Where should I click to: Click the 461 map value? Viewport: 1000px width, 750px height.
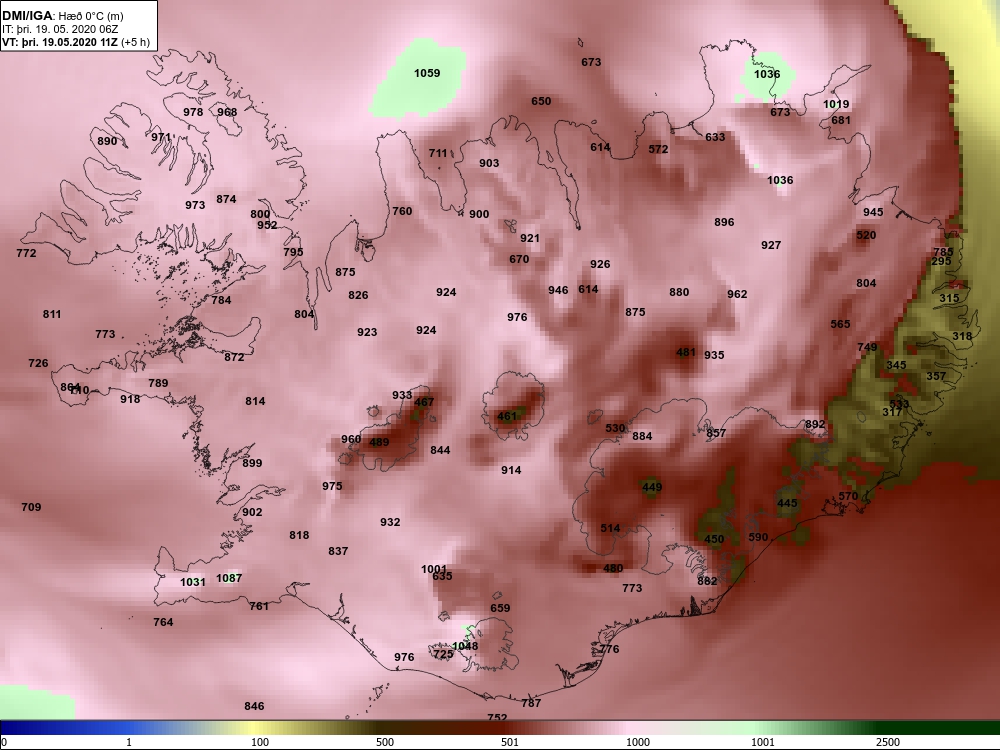point(507,416)
